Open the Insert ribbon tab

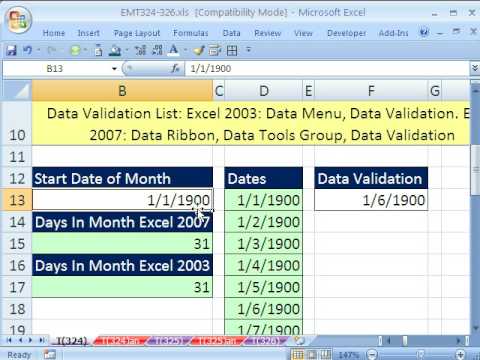point(89,33)
